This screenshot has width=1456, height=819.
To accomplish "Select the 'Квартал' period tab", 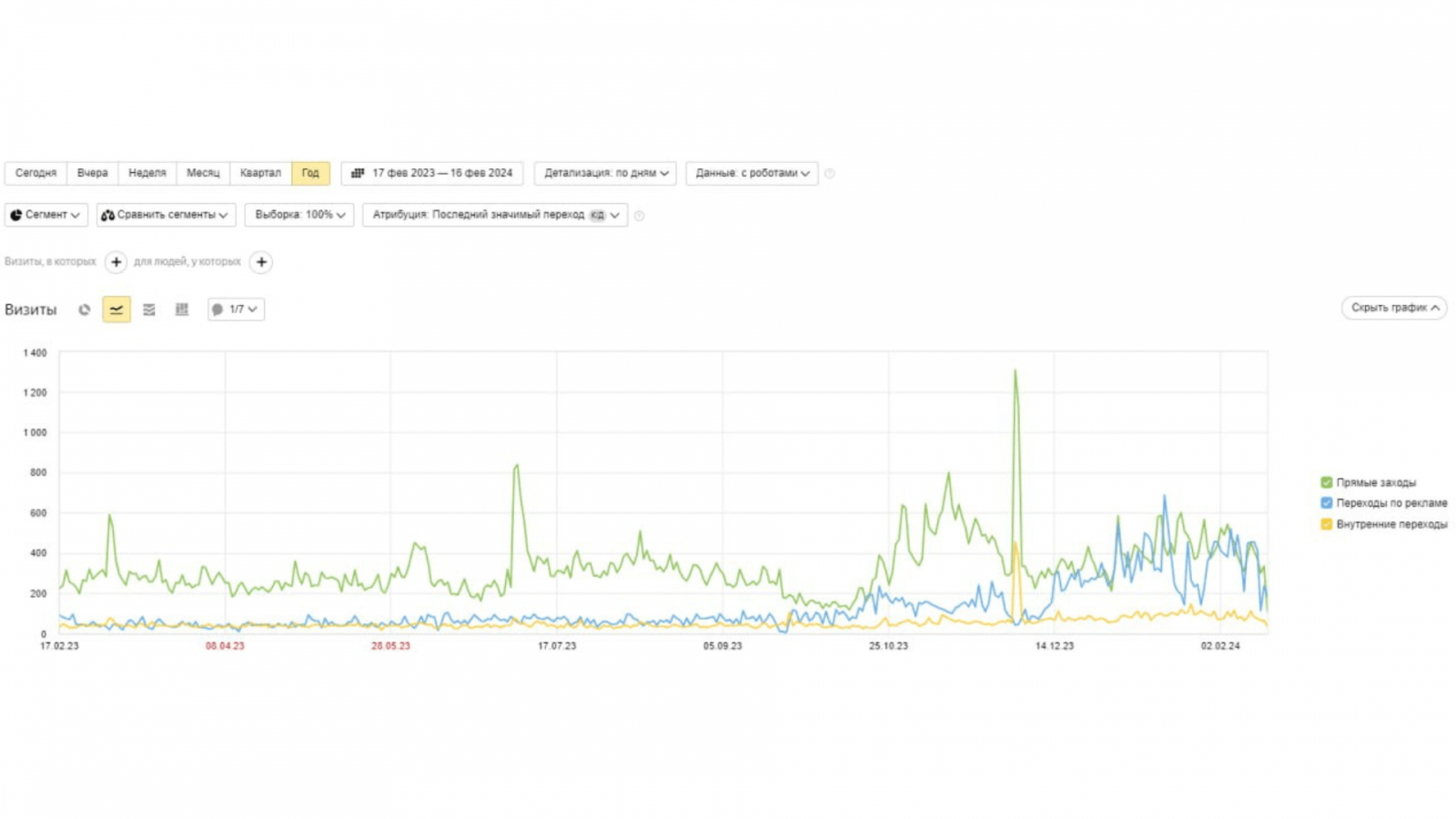I will coord(260,173).
